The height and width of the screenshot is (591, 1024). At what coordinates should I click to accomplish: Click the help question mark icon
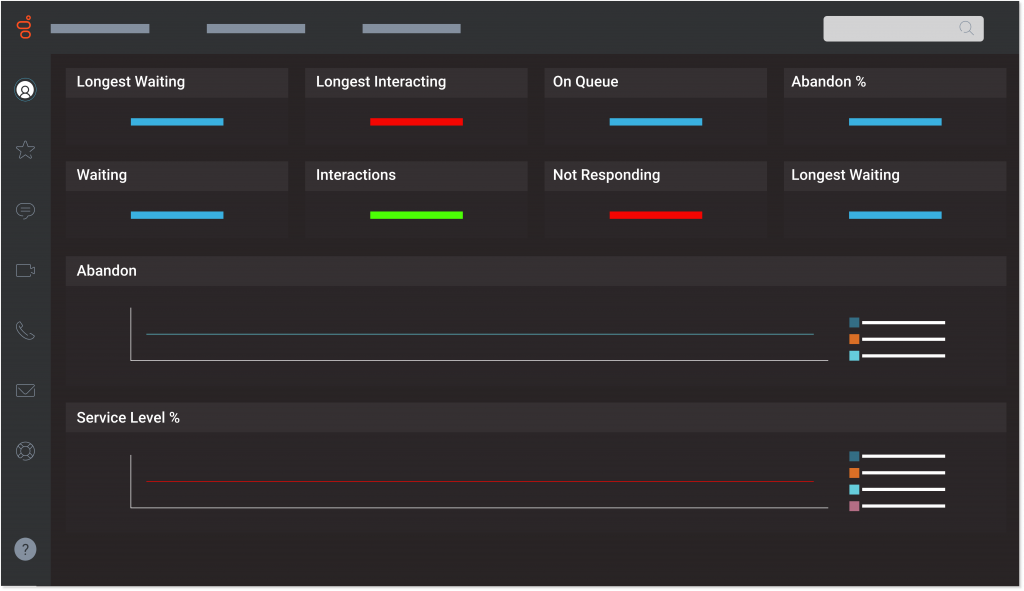(x=26, y=549)
